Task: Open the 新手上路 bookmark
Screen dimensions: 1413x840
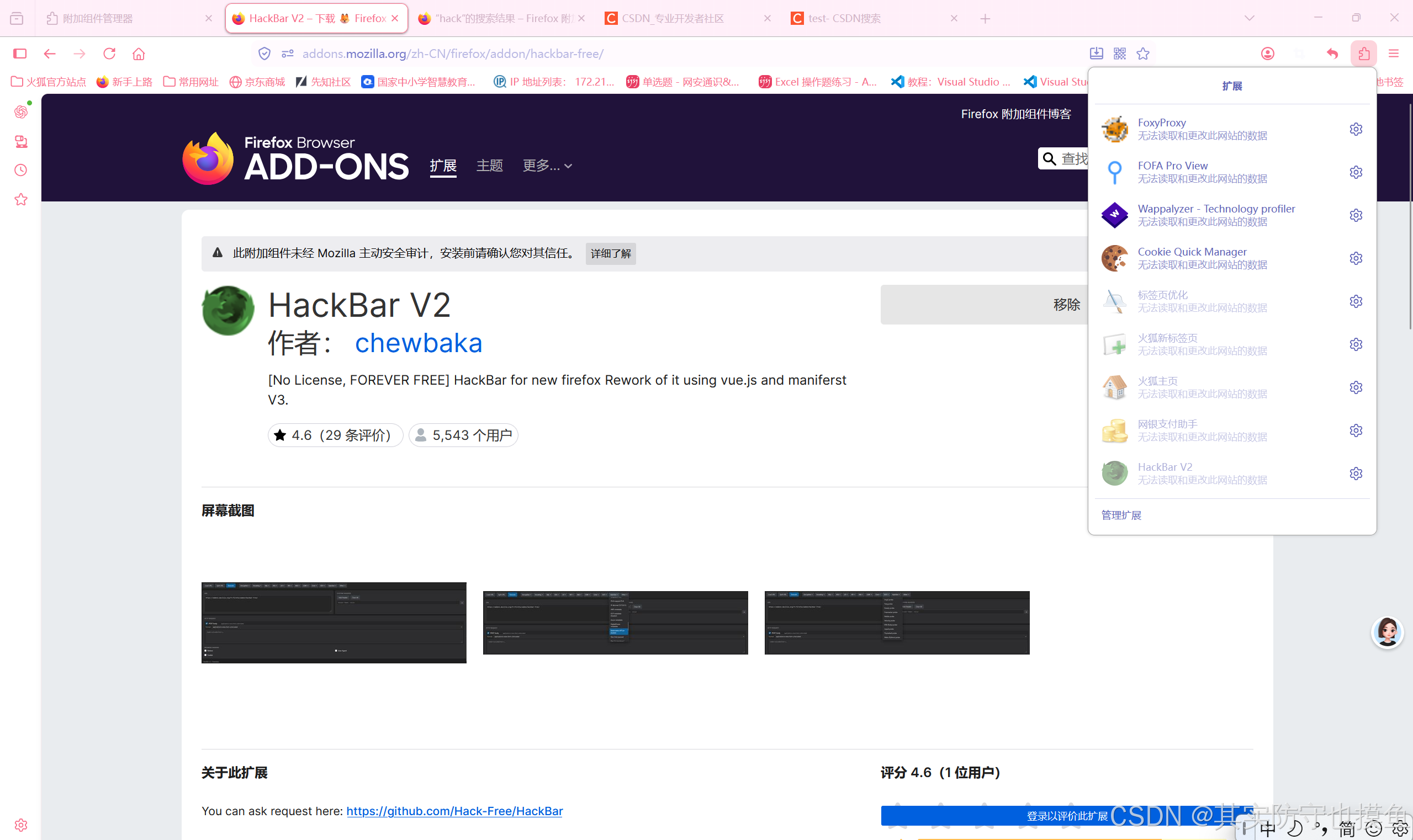Action: click(x=125, y=82)
